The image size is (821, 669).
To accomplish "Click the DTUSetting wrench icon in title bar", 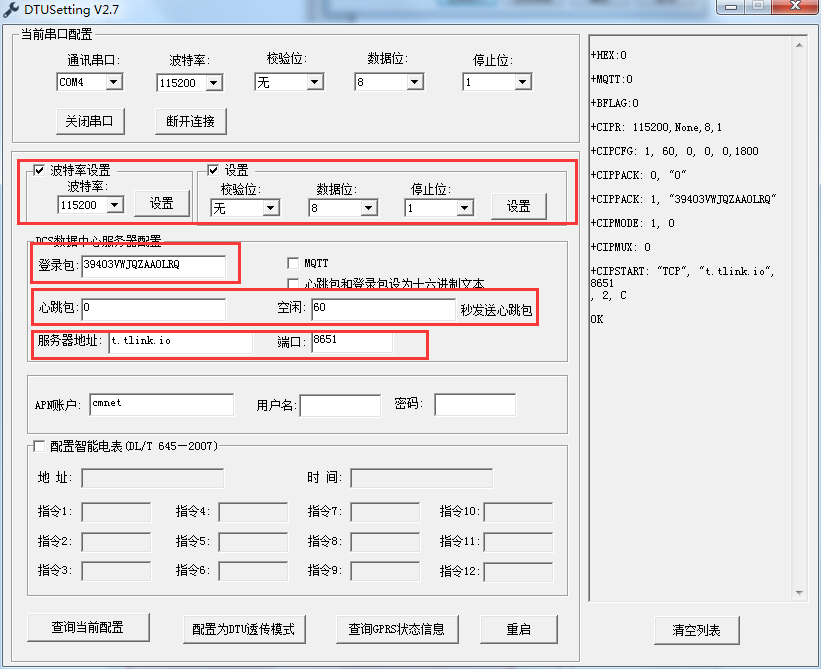I will [x=12, y=9].
